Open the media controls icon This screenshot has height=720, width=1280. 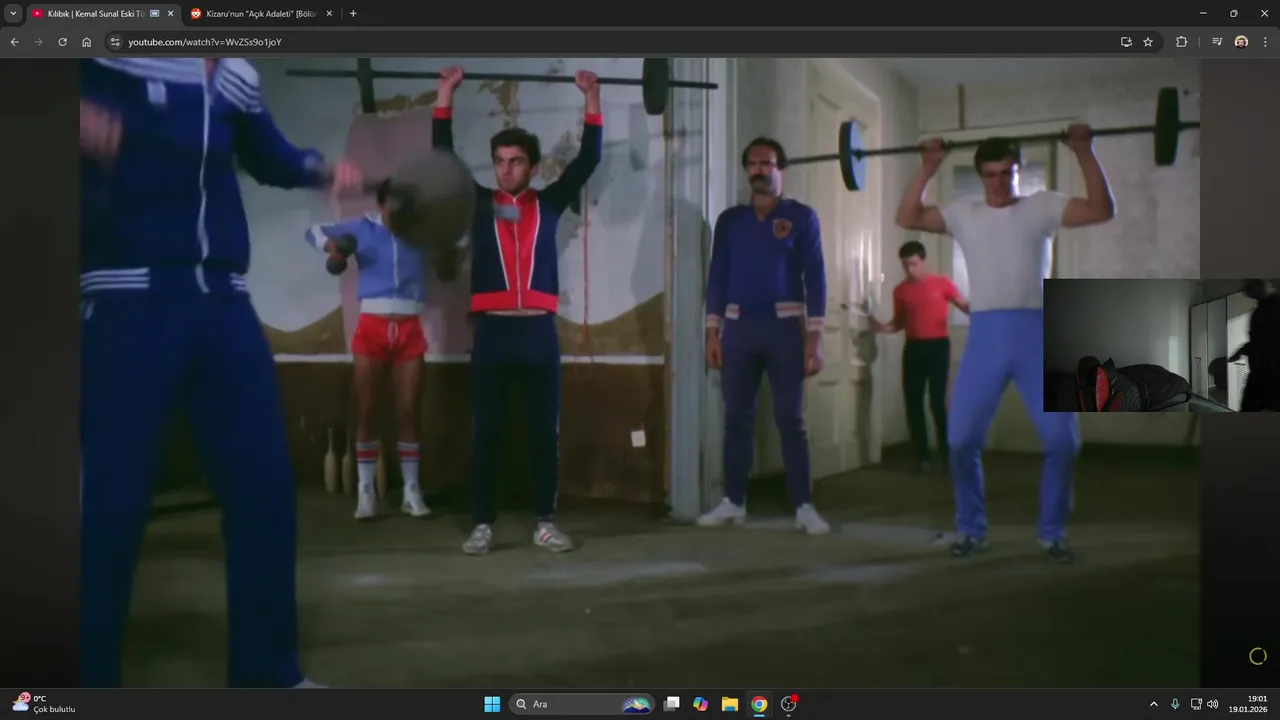1217,42
